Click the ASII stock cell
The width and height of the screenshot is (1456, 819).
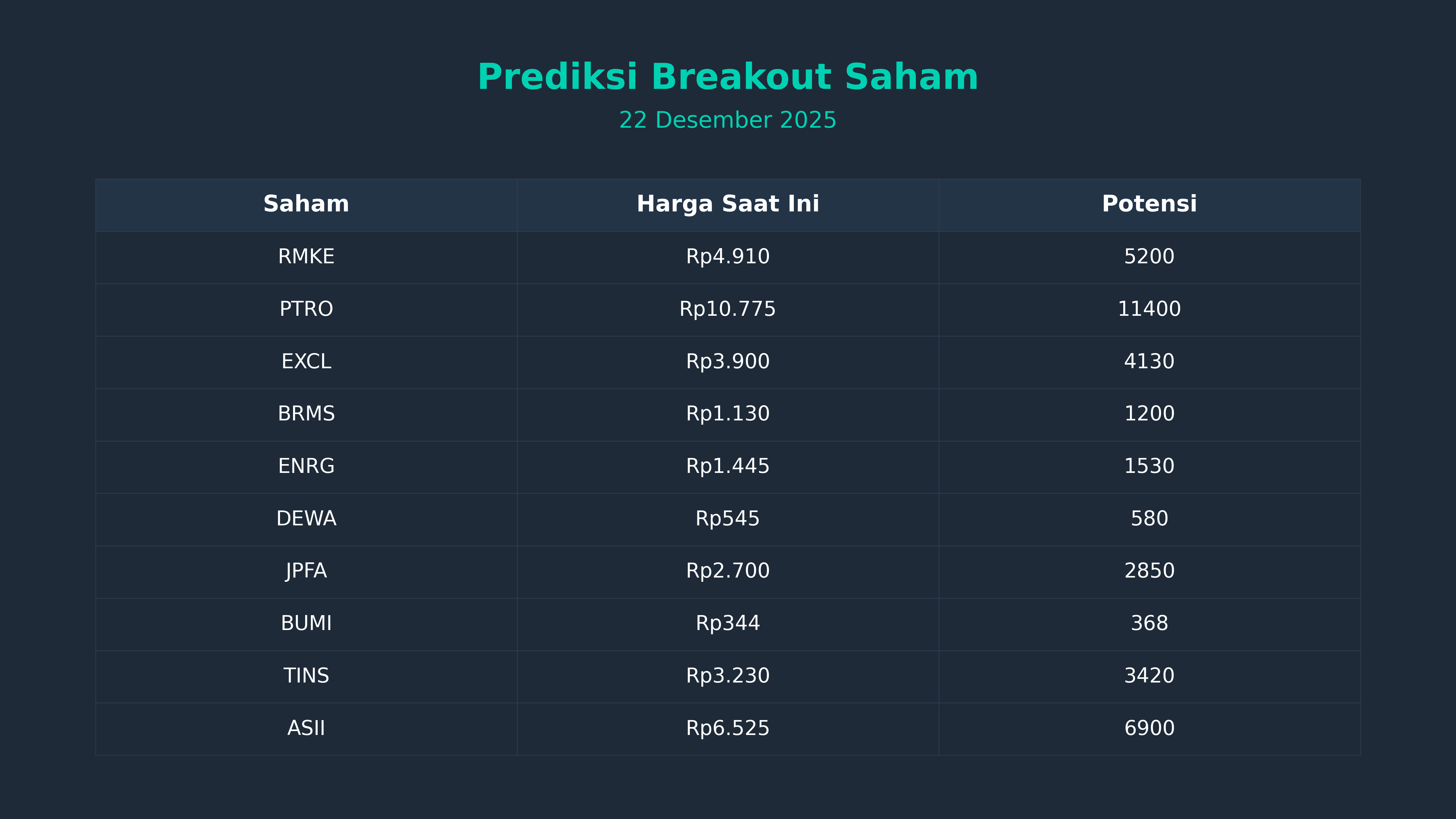306,729
